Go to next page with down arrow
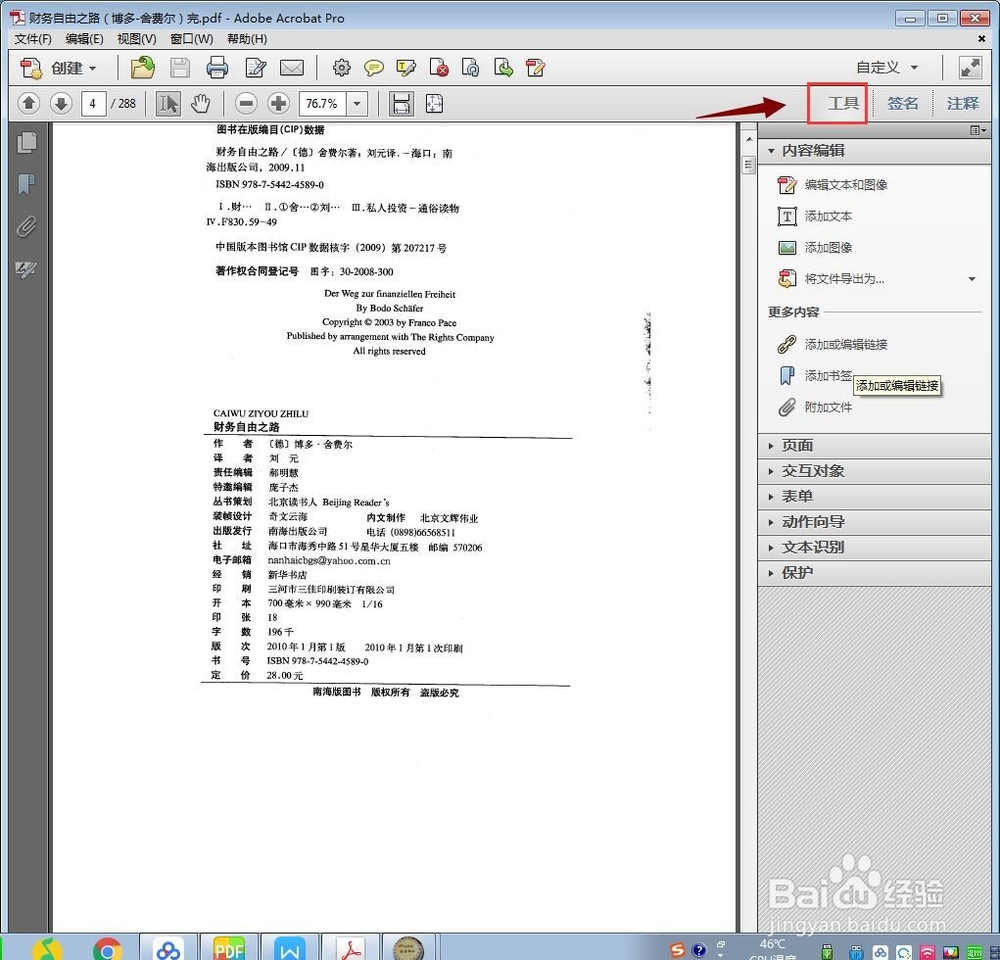The image size is (1000, 960). pos(61,103)
